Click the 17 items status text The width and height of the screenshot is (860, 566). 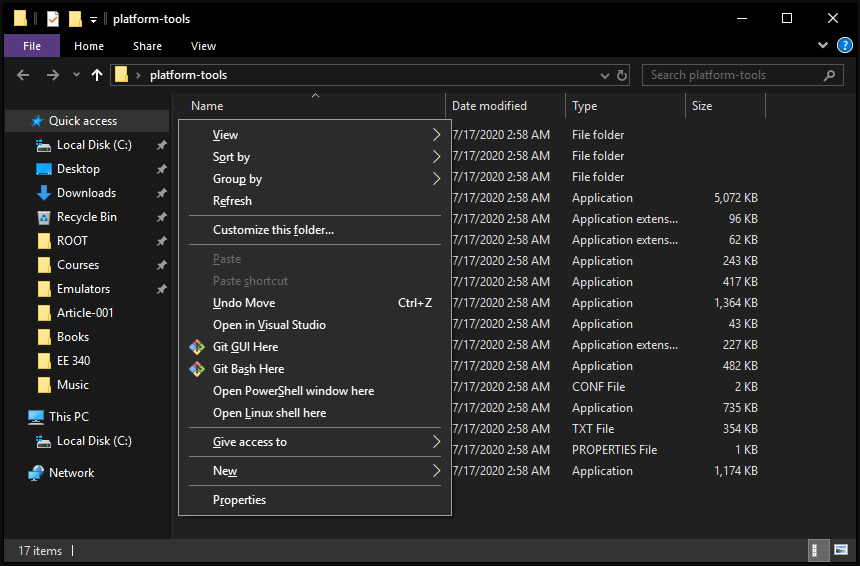[x=40, y=551]
